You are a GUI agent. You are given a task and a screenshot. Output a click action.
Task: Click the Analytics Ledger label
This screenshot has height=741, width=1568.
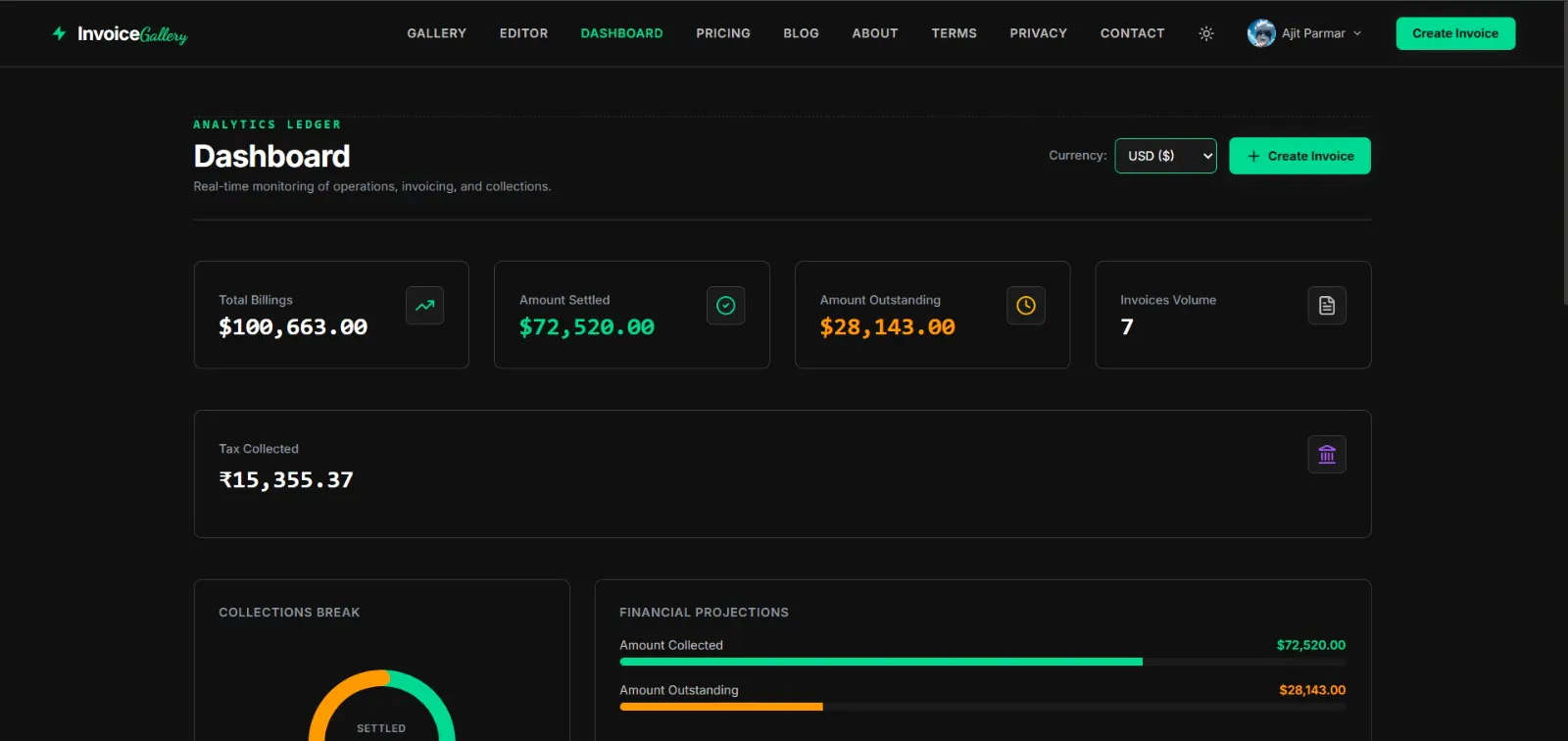click(x=268, y=124)
